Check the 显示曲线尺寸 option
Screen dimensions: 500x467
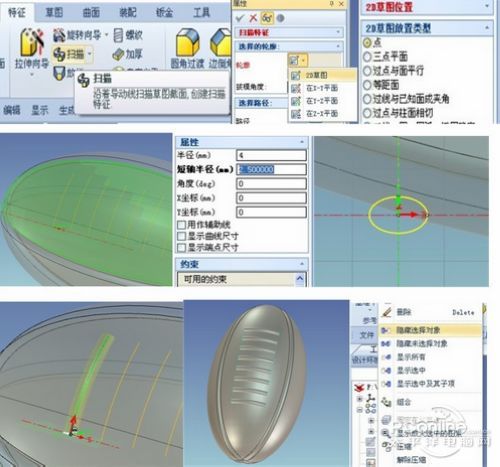pyautogui.click(x=182, y=237)
